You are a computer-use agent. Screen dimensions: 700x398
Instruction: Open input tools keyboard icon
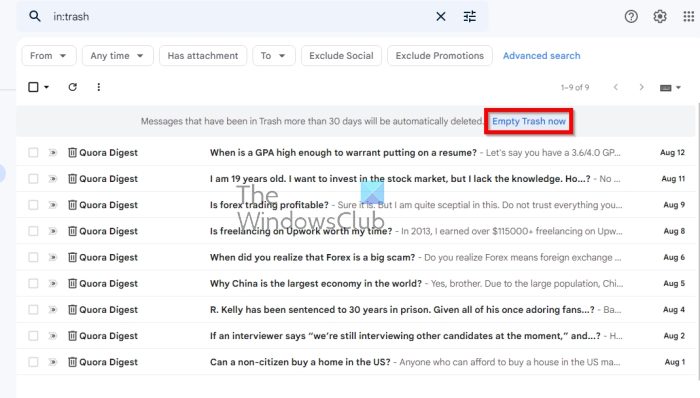tap(666, 88)
